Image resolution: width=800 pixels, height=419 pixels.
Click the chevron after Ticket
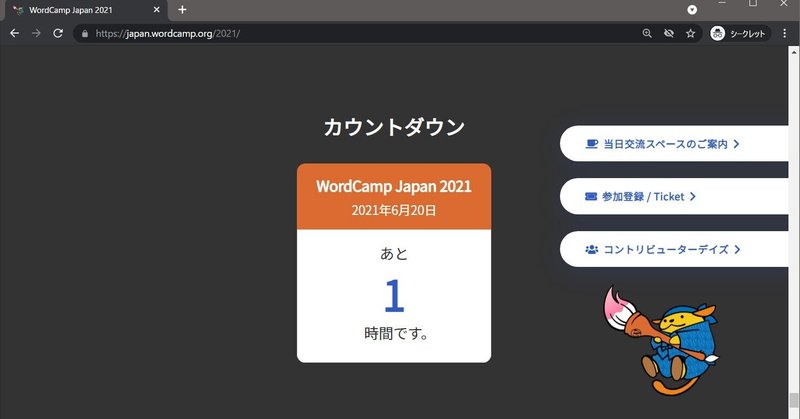692,196
